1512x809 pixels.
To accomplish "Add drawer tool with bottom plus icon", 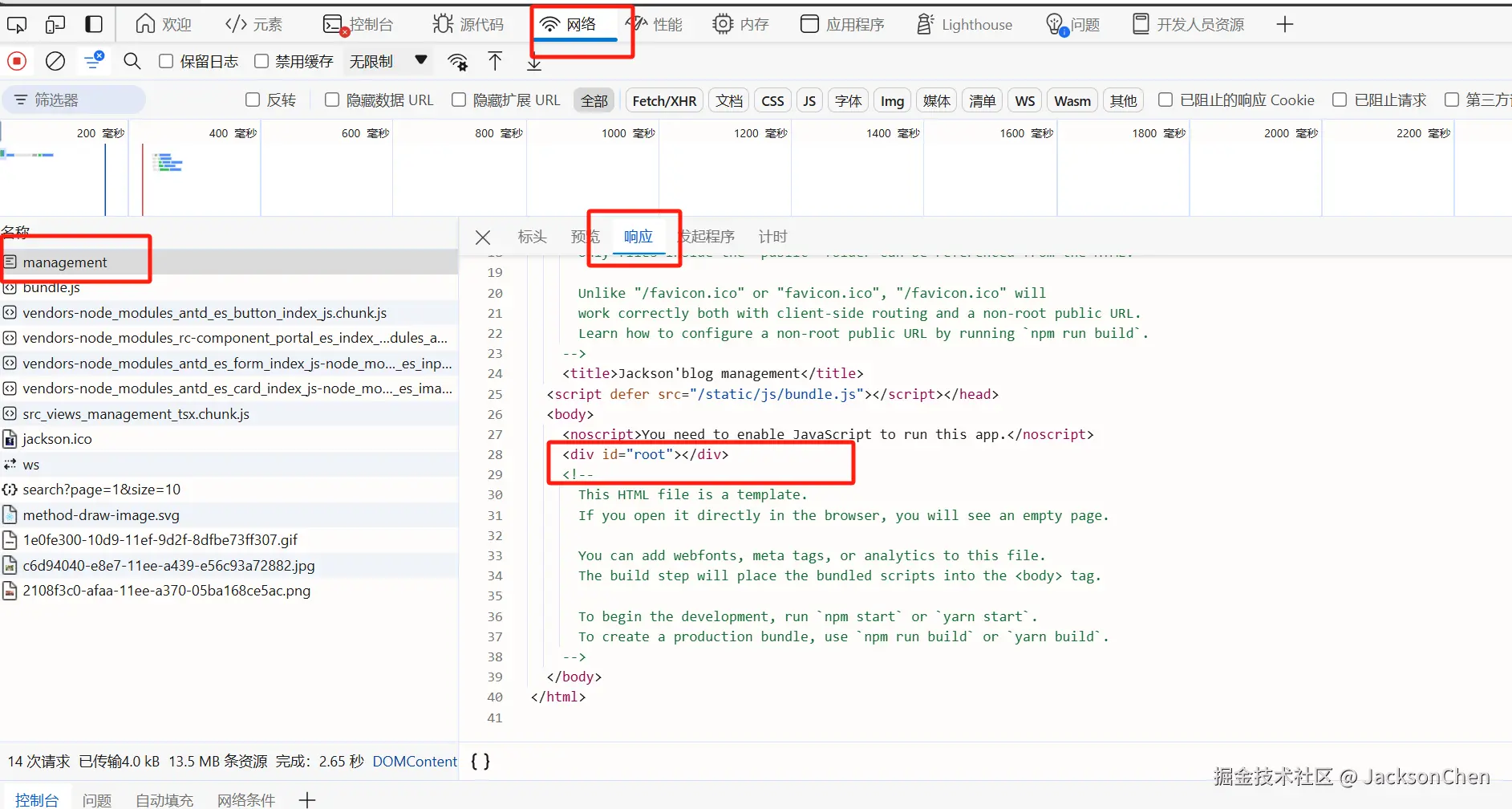I will tap(307, 799).
